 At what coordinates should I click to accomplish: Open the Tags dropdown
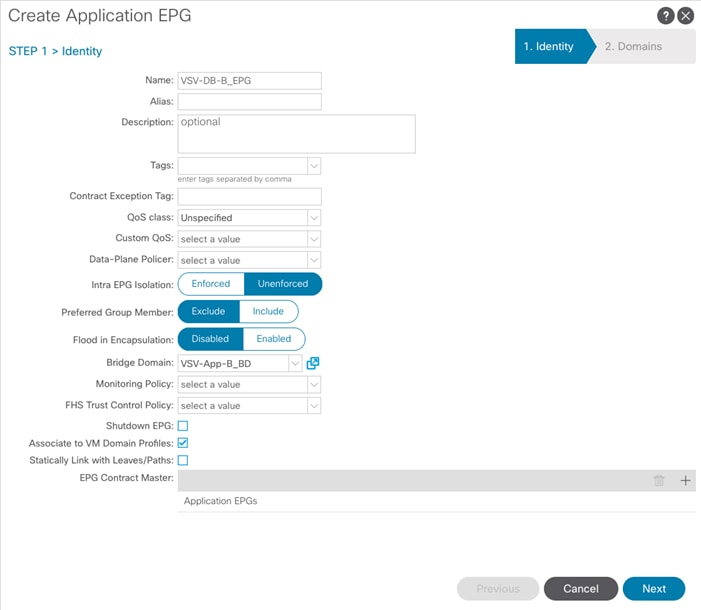(314, 166)
